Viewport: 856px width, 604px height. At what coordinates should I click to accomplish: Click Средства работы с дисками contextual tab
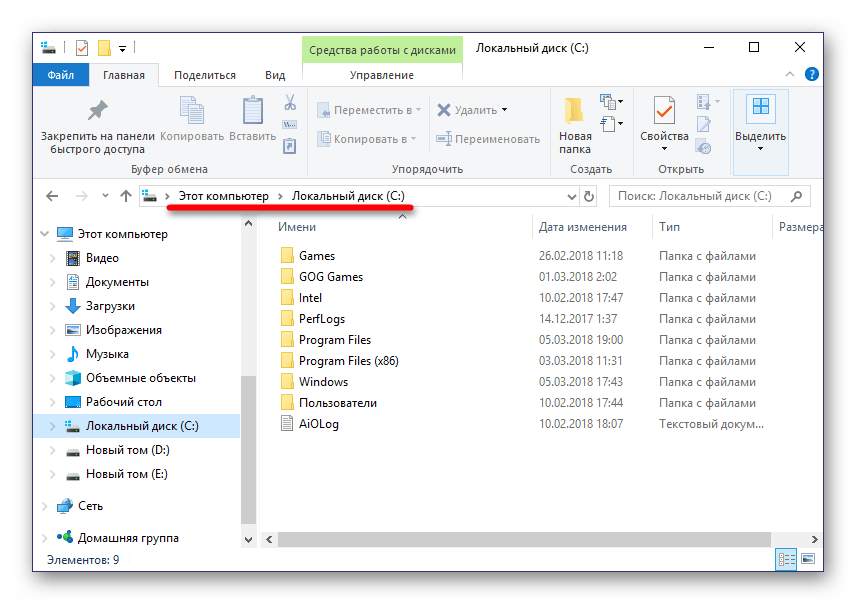coord(382,50)
